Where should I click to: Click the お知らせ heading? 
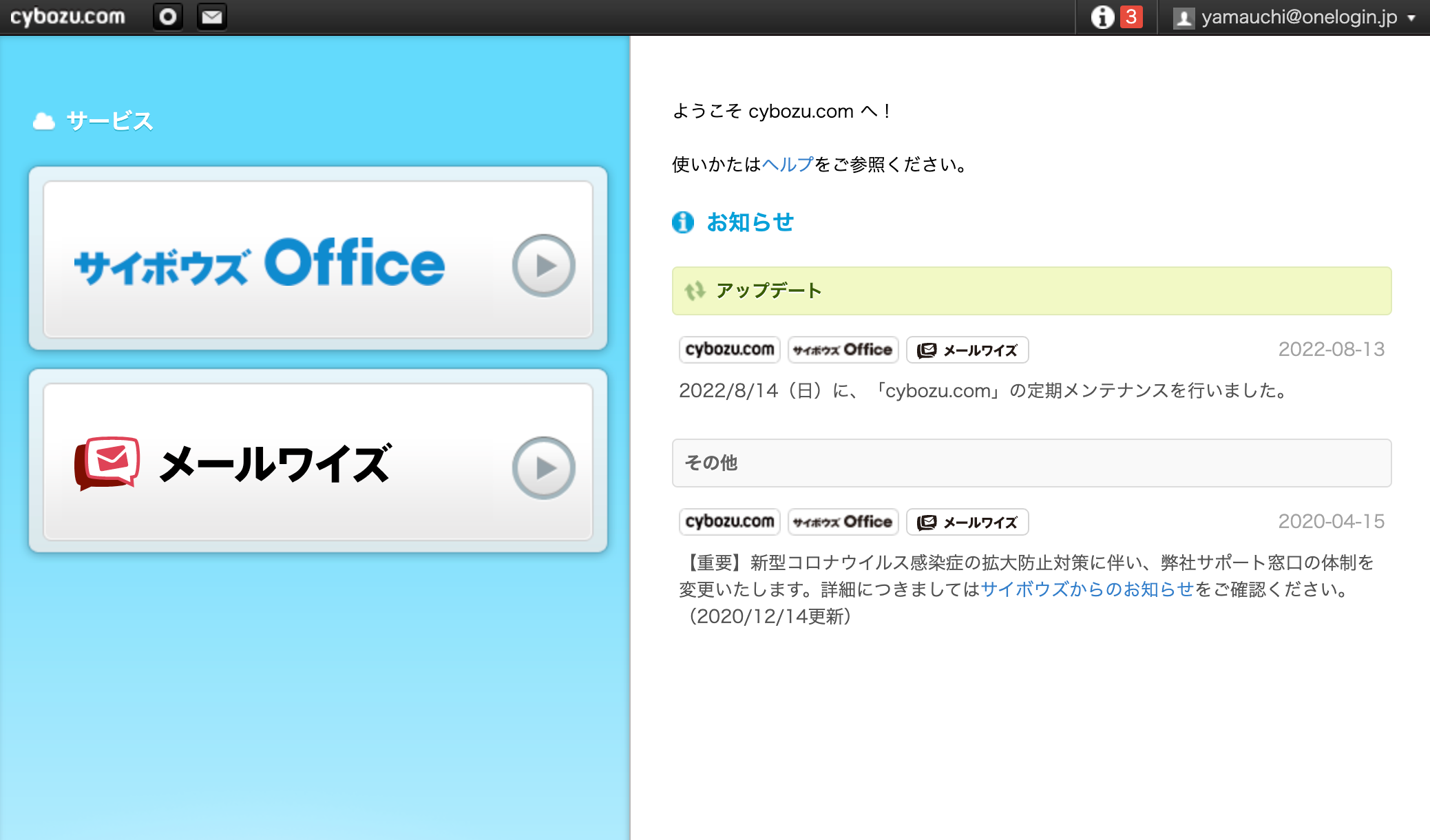pyautogui.click(x=750, y=222)
